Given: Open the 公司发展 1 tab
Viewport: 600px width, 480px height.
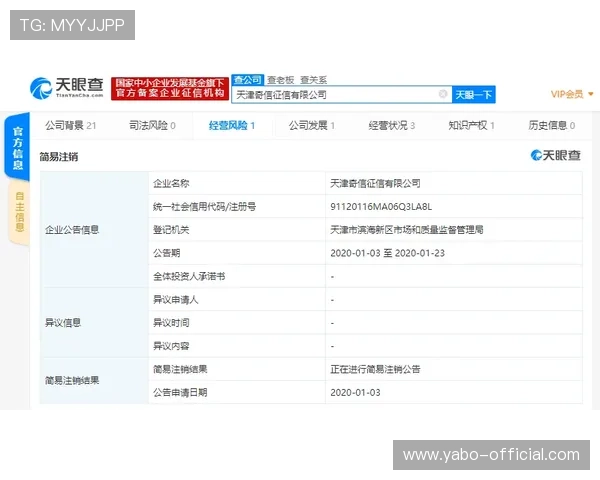Looking at the screenshot, I should [311, 125].
